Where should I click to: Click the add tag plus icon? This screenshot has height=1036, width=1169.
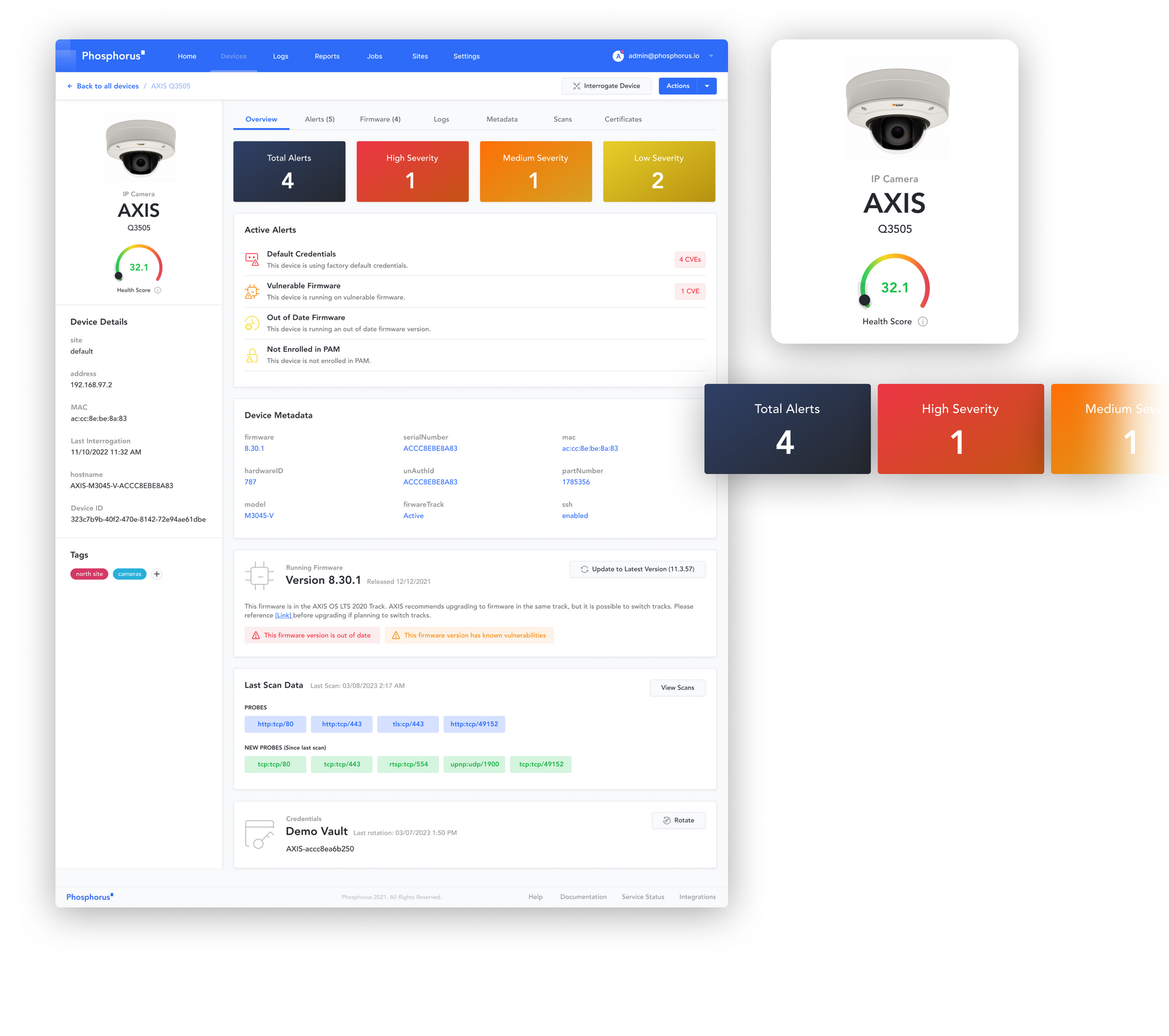(157, 574)
